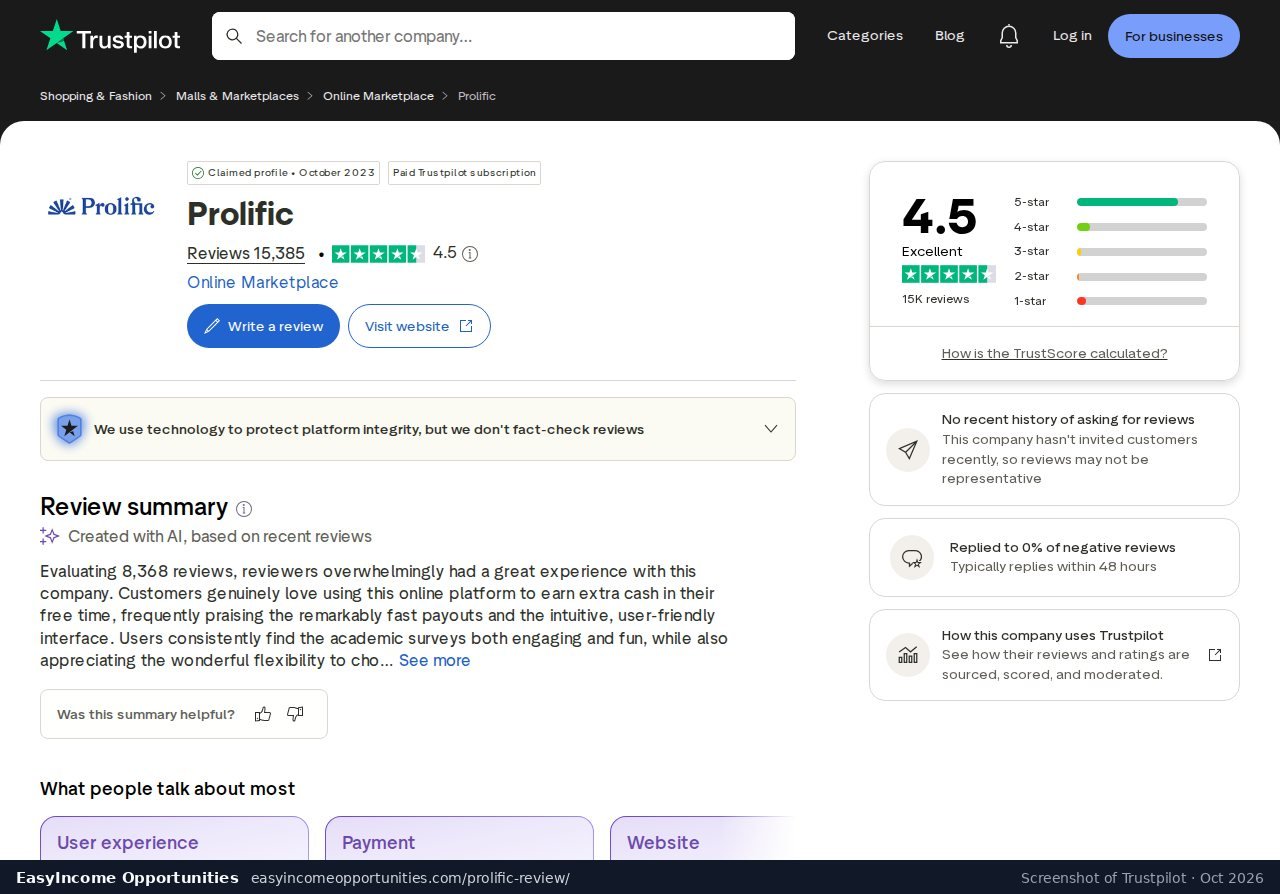
Task: Click the AI sparkle icon
Action: click(50, 536)
